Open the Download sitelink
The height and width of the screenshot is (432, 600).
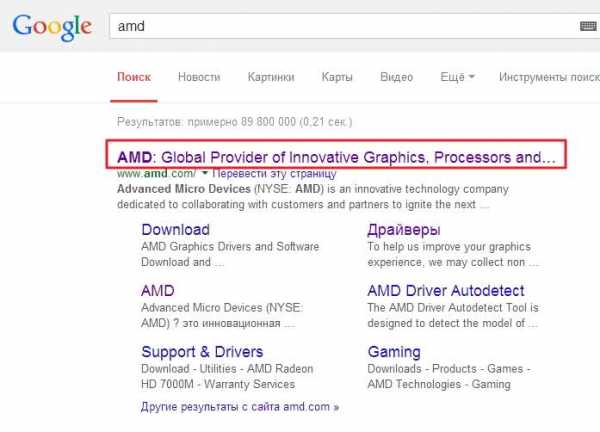[x=175, y=230]
